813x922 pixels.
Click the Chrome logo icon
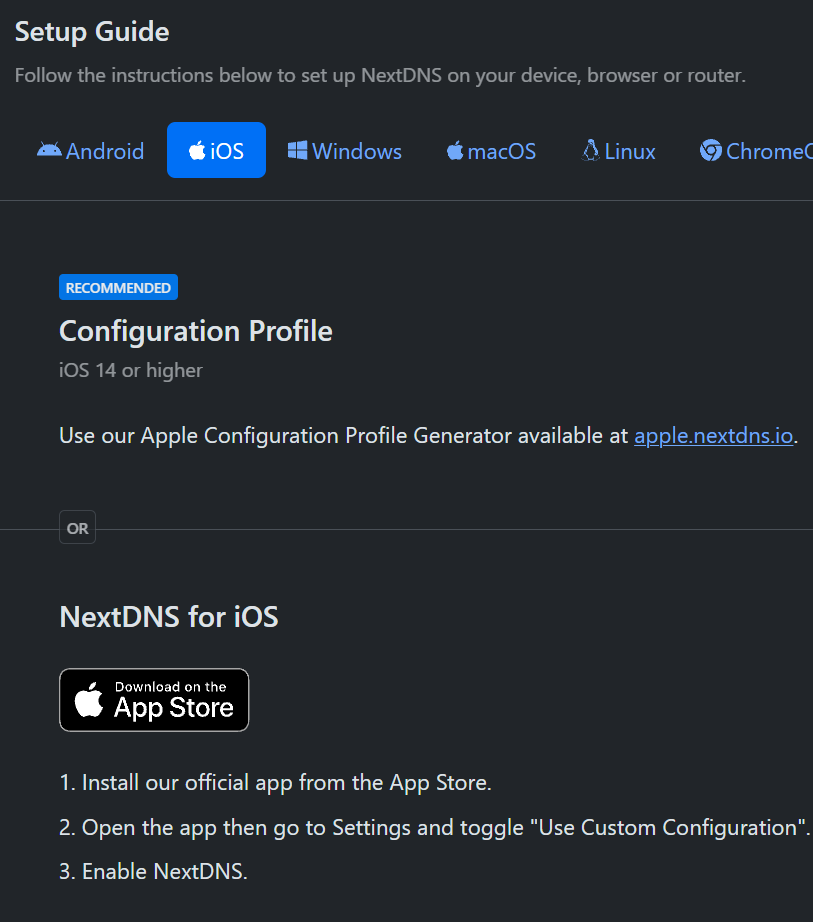point(711,151)
